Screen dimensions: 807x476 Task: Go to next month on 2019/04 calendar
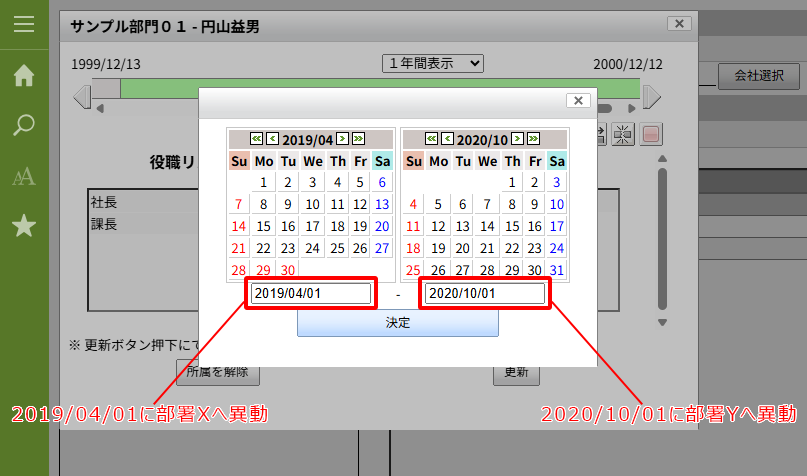tap(343, 139)
